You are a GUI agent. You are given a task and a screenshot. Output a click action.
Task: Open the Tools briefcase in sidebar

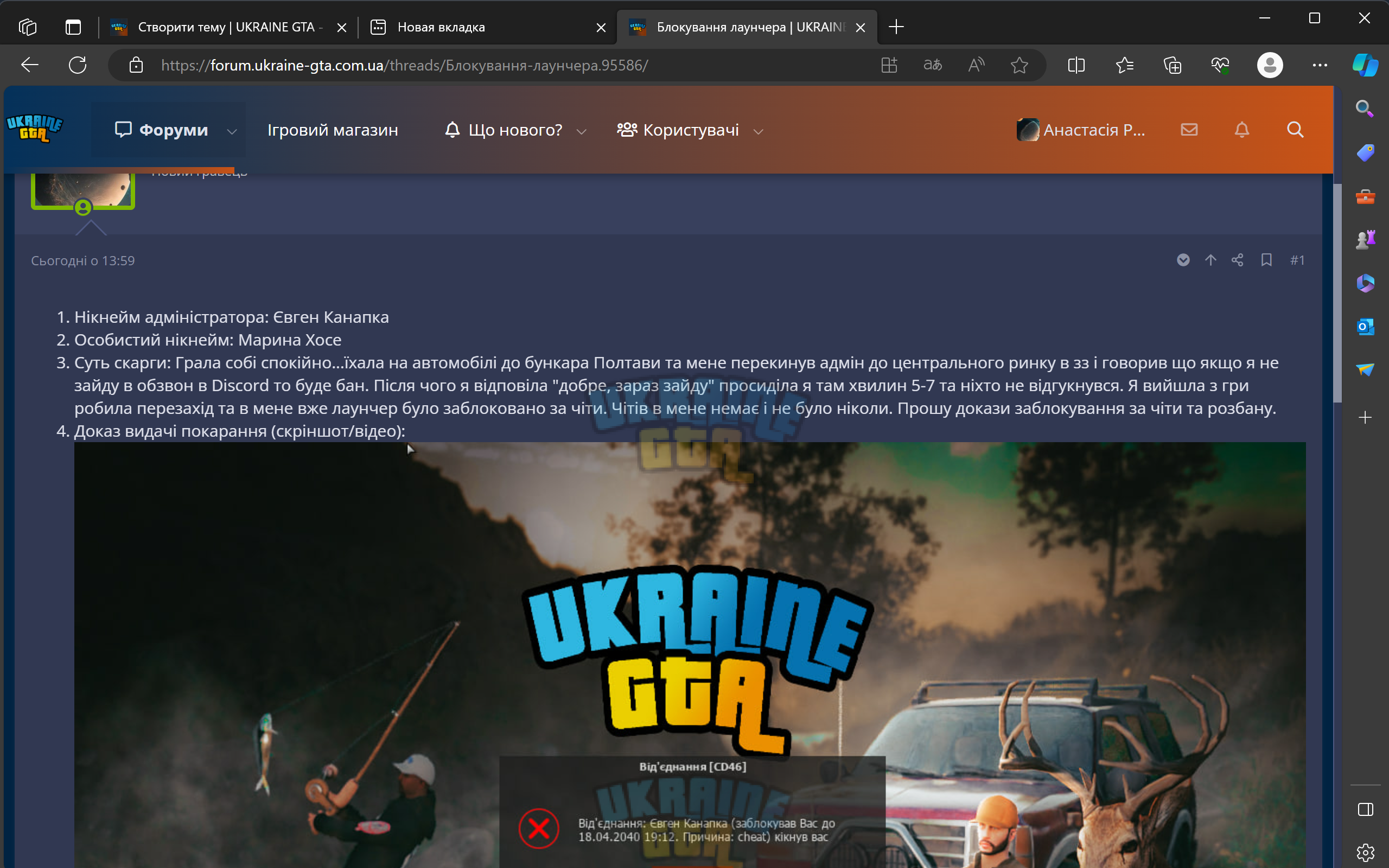(x=1365, y=197)
